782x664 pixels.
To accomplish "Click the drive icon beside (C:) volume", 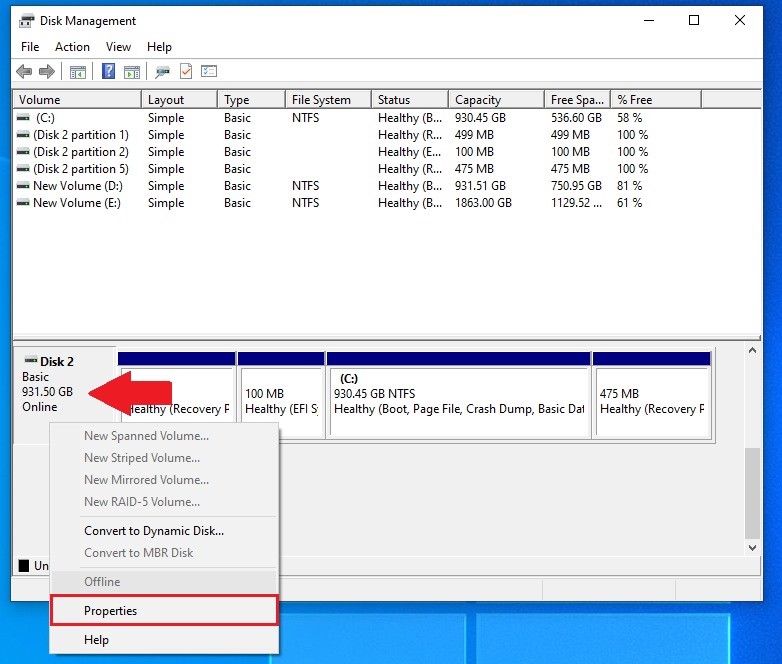I will [23, 118].
